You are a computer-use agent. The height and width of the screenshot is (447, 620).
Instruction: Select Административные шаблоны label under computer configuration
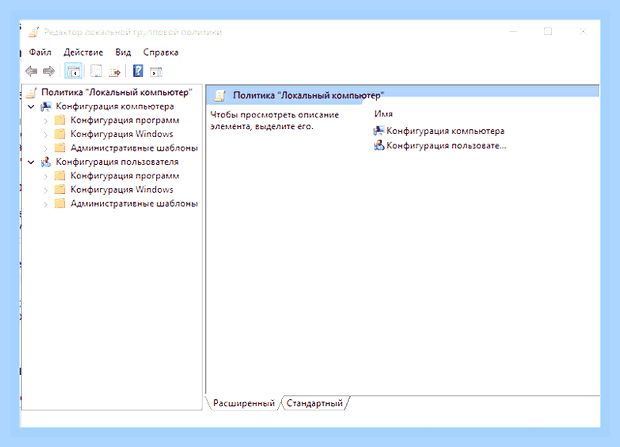pyautogui.click(x=134, y=148)
